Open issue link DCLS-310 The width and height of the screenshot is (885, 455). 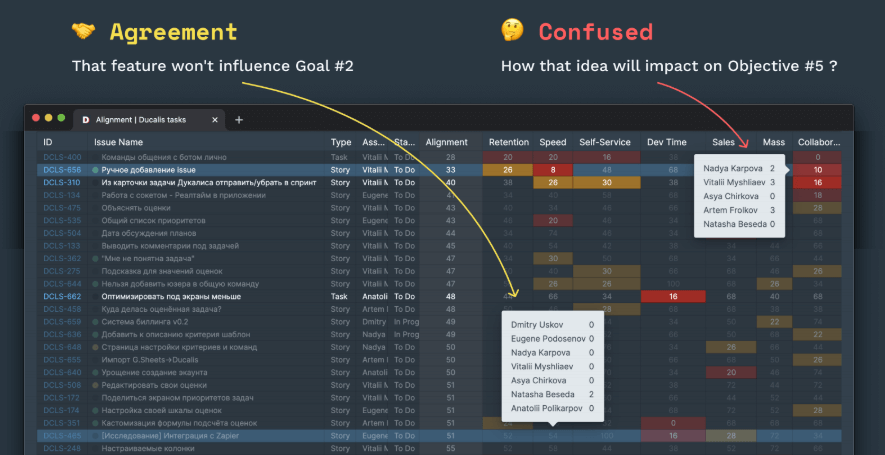coord(61,183)
